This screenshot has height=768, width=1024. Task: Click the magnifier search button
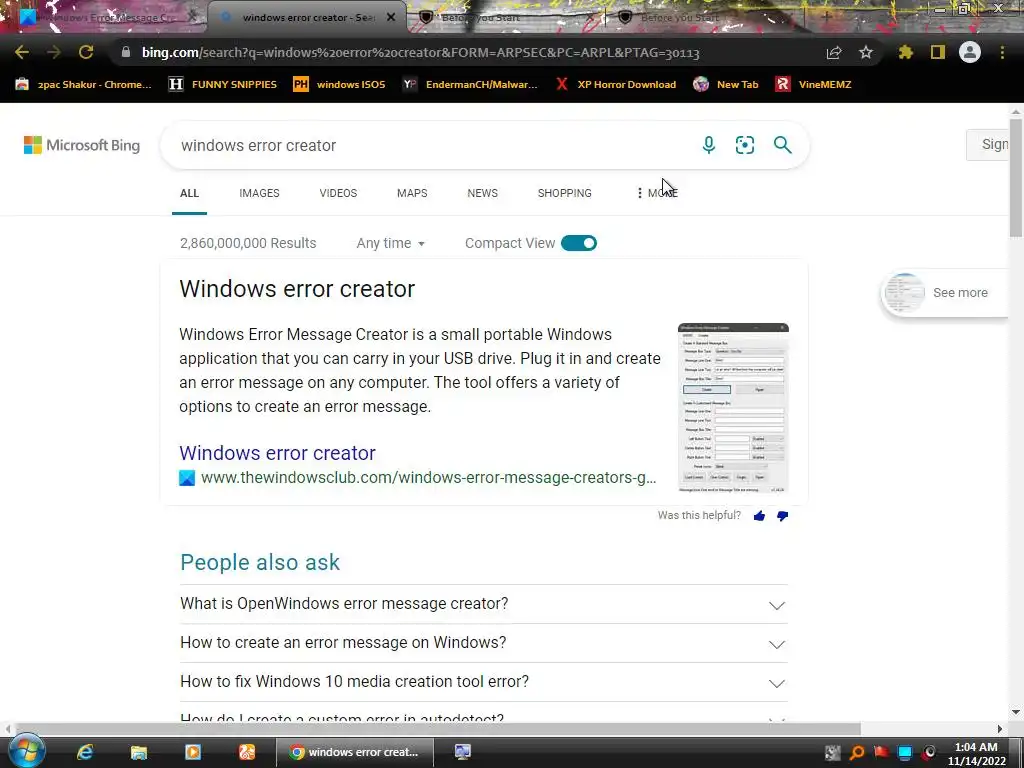point(782,145)
